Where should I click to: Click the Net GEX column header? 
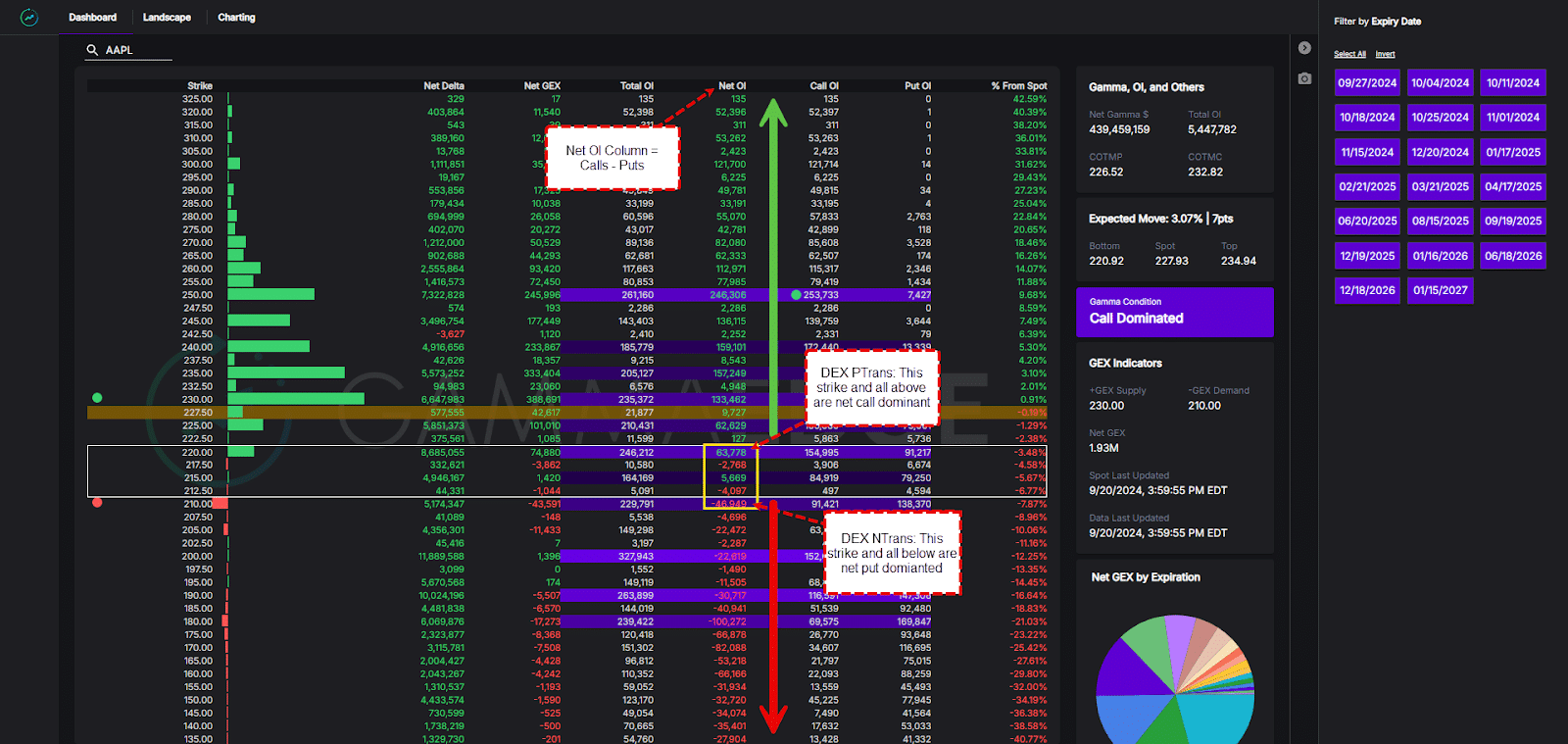click(x=542, y=86)
